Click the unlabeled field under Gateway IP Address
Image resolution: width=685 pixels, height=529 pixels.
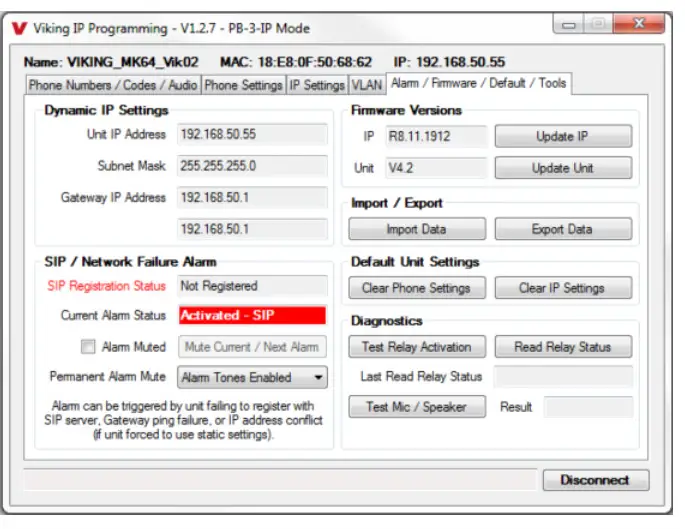[252, 229]
